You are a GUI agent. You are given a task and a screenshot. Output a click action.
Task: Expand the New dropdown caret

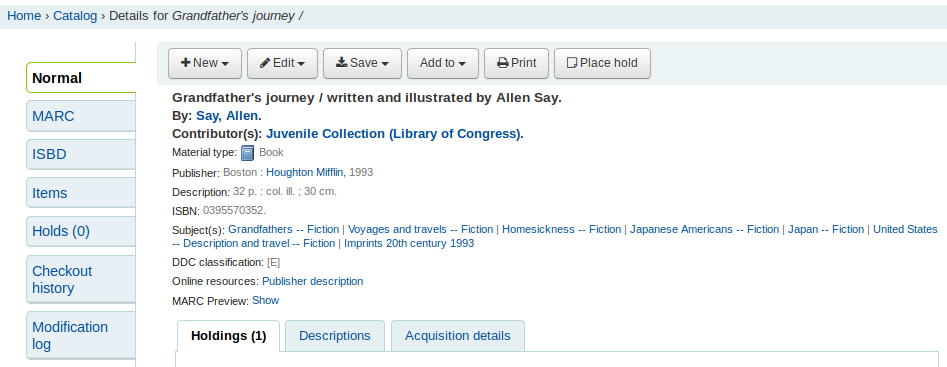point(225,63)
